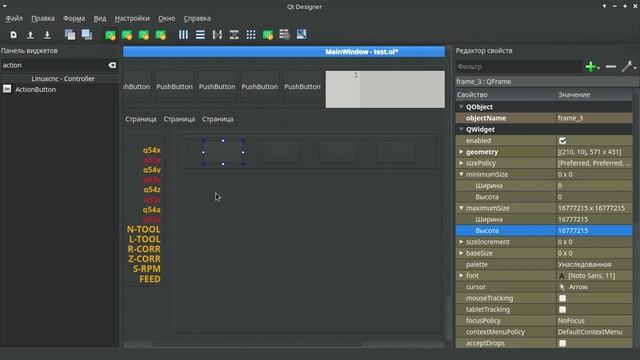Collapse the QObject property group
Image resolution: width=640 pixels, height=360 pixels.
461,107
